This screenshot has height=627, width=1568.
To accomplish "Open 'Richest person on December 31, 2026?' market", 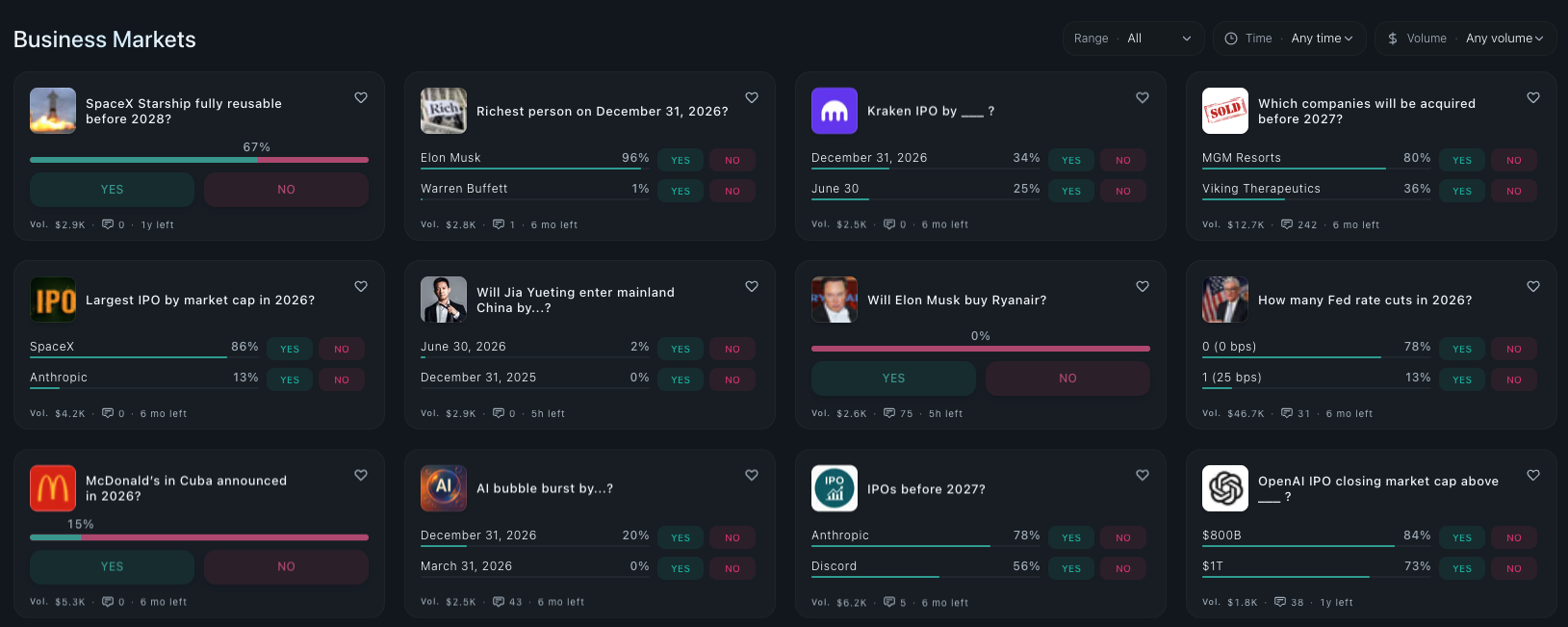I will coord(603,112).
